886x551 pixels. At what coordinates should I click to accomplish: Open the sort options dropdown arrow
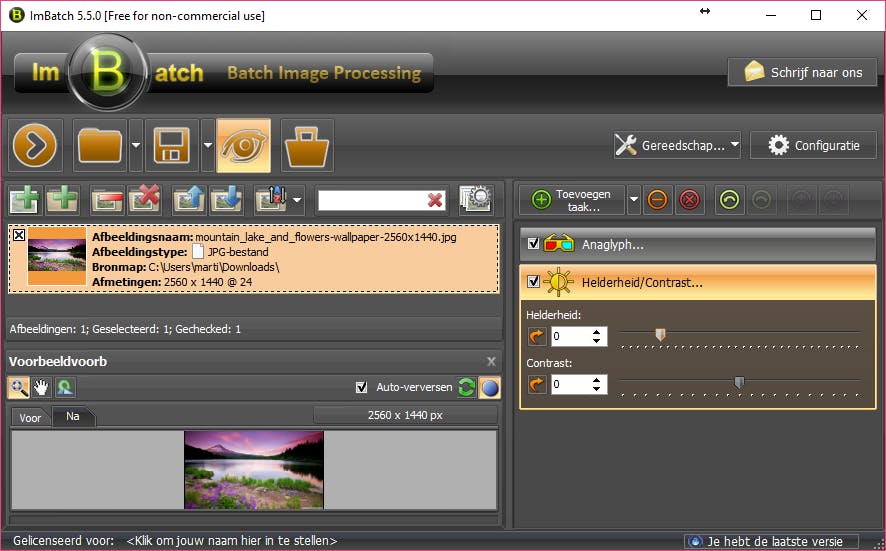tap(297, 199)
